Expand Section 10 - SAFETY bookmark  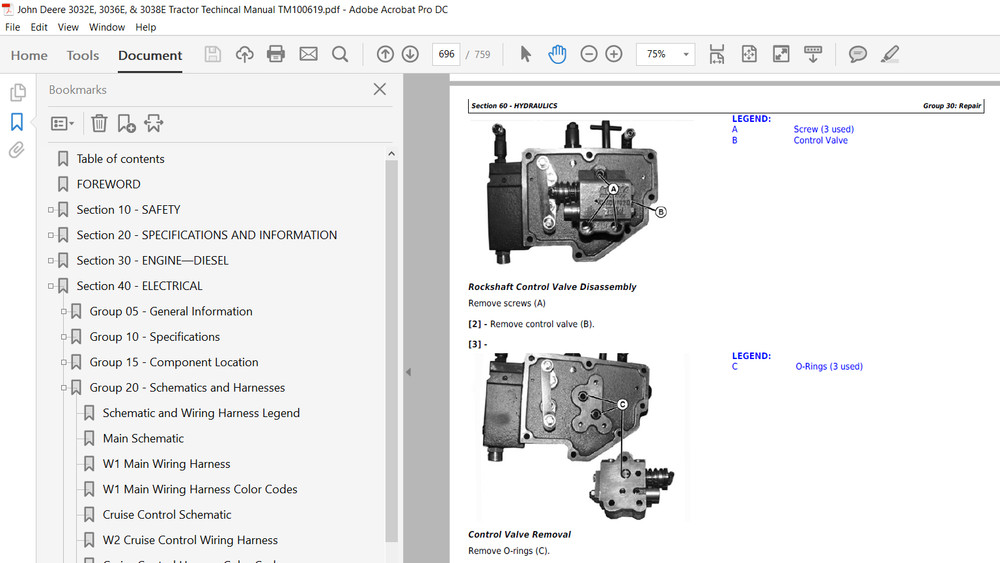point(51,210)
